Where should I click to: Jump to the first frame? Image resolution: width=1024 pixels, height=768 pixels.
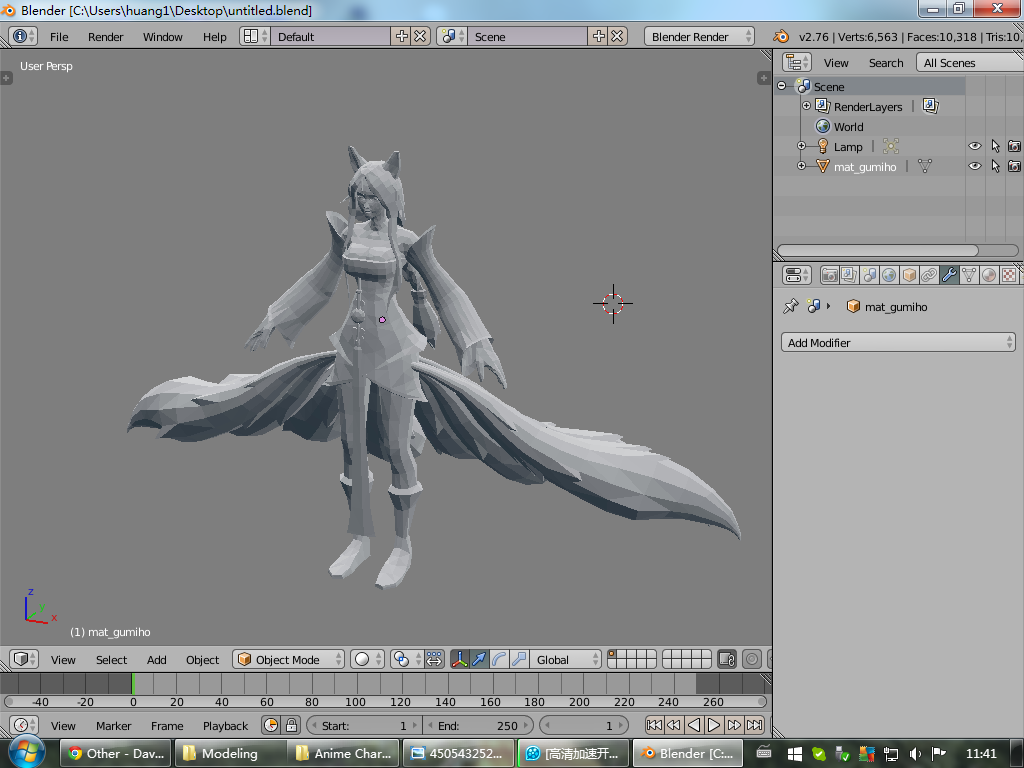(654, 725)
